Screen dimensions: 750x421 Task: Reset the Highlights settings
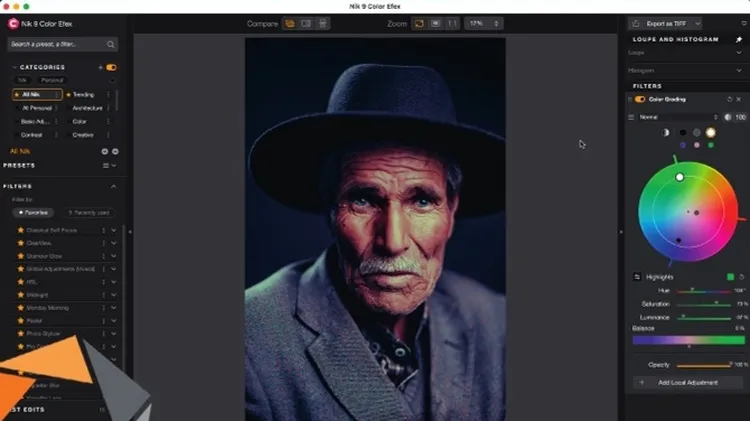pos(741,277)
